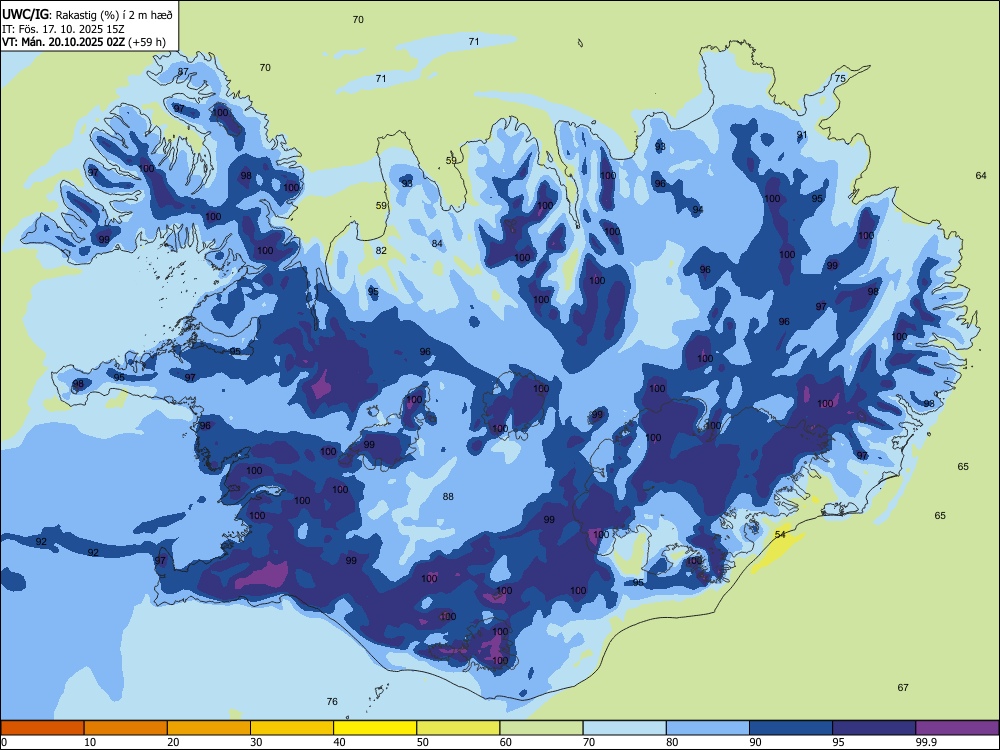Click the '90' legend tick label
This screenshot has width=1000, height=750.
(x=755, y=742)
